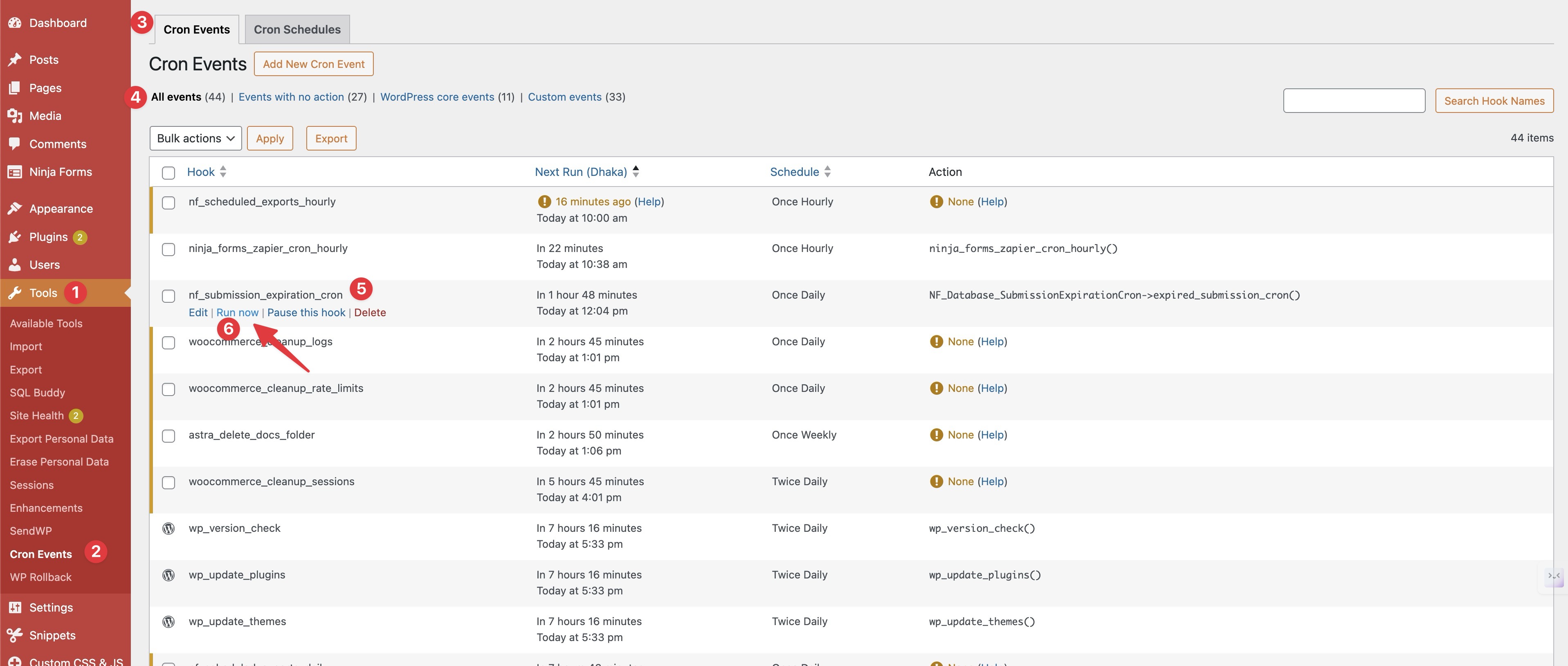Filter by Custom events
The height and width of the screenshot is (666, 1568).
[564, 97]
